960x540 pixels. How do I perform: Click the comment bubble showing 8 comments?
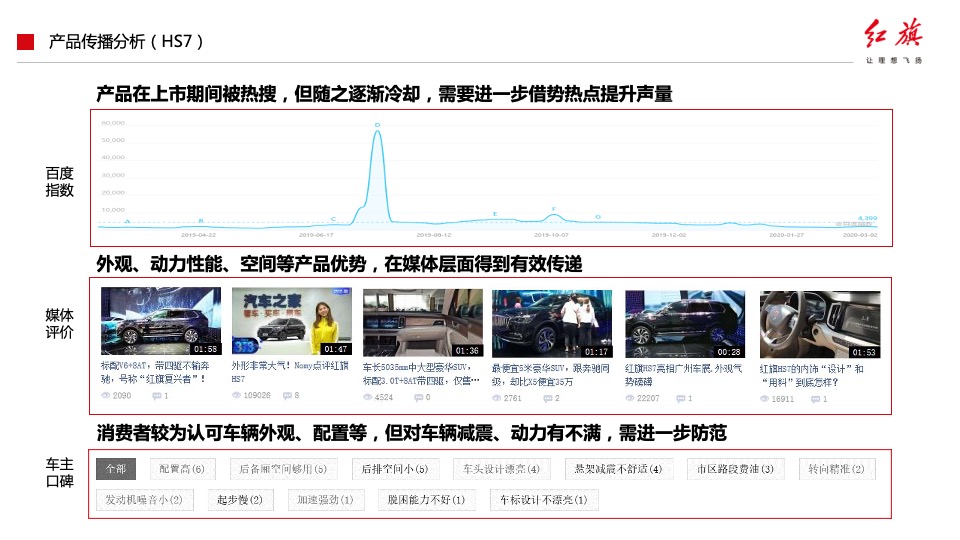tap(287, 396)
